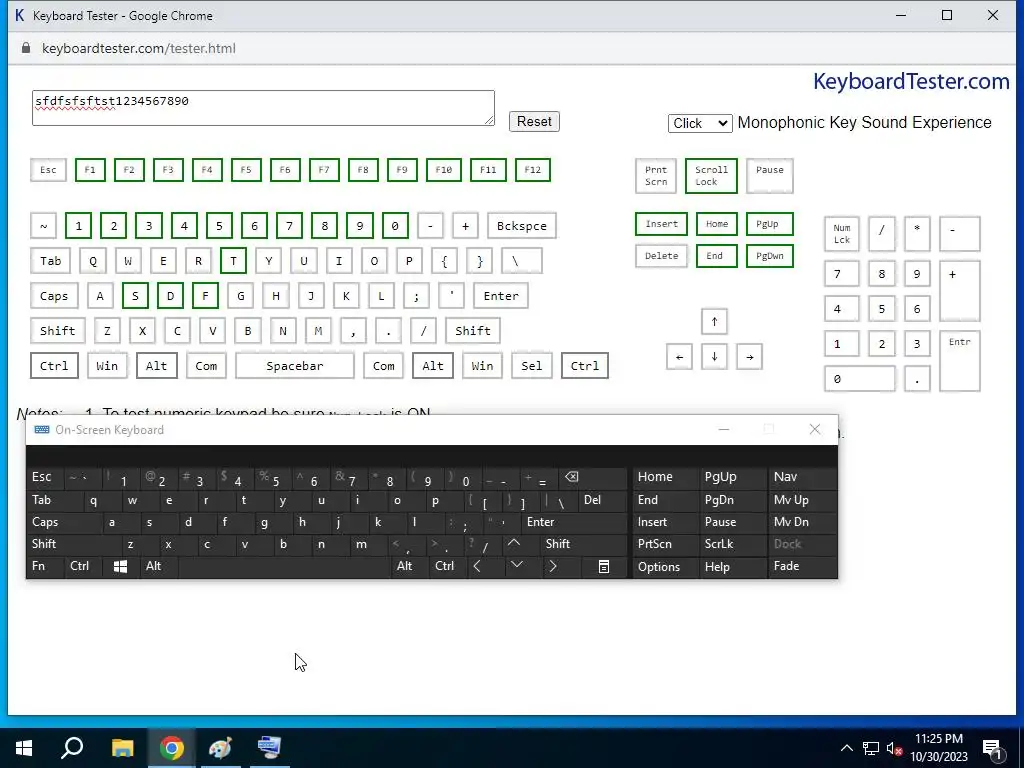Toggle left Ctrl on On-Screen Keyboard
The image size is (1024, 768).
coord(84,566)
